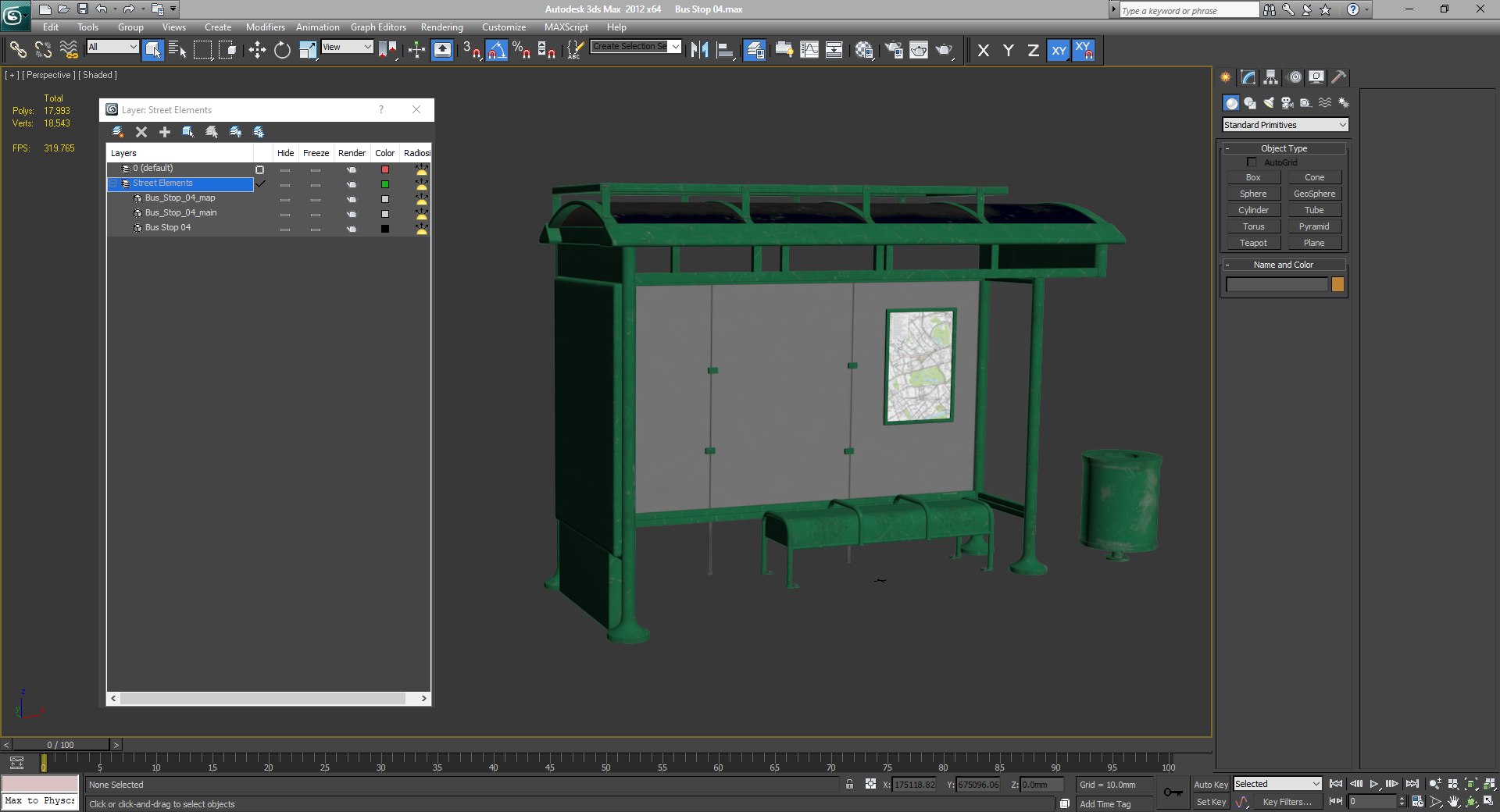Open the Graph Editors menu
Image resolution: width=1500 pixels, height=812 pixels.
click(x=378, y=27)
